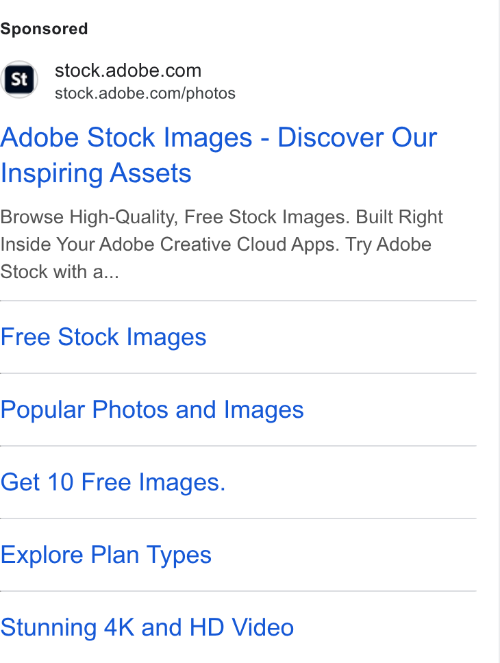
Task: Click the 'Browse High-Quality' description text
Action: pos(90,217)
